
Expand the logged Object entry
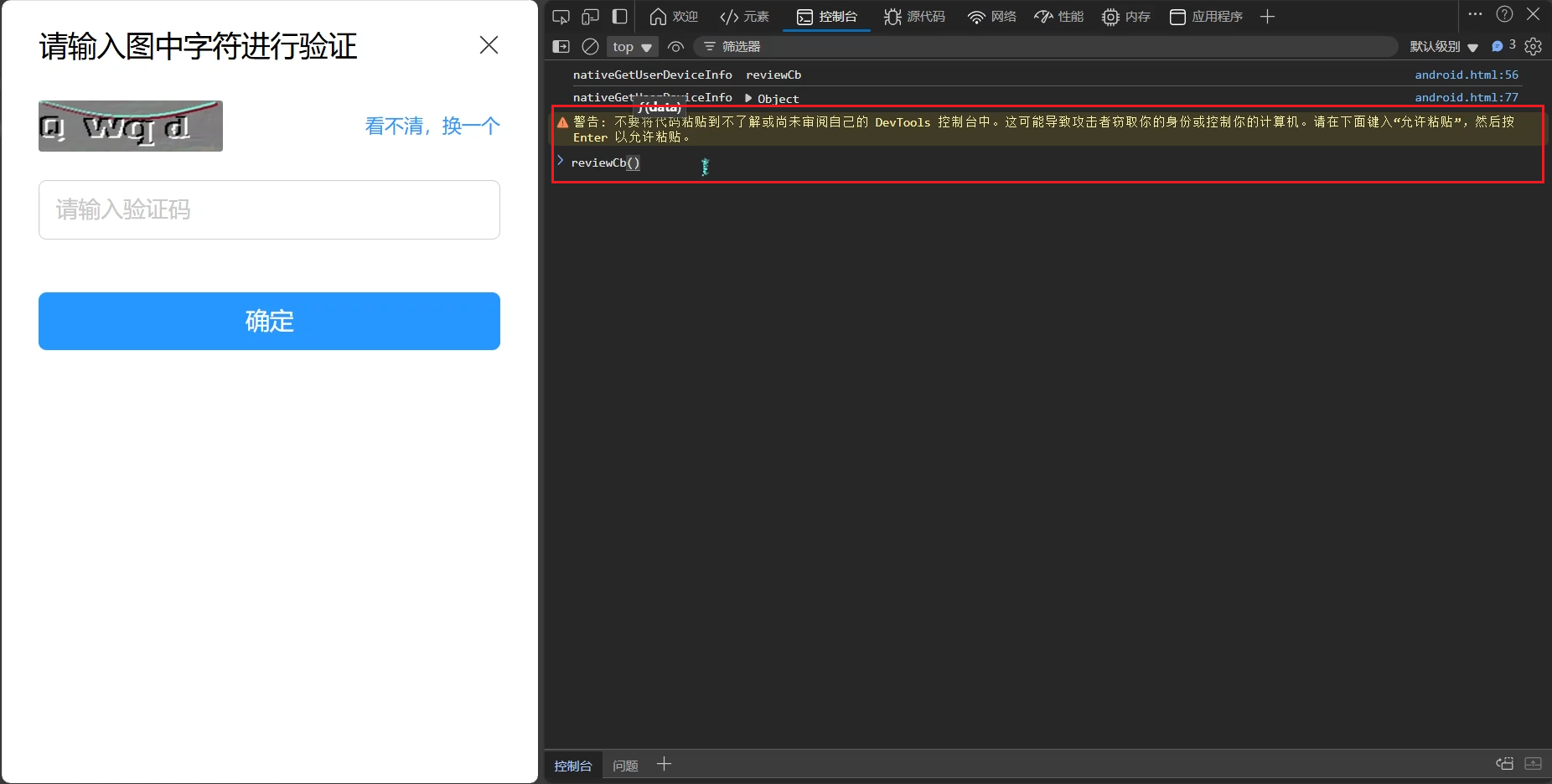pos(749,98)
